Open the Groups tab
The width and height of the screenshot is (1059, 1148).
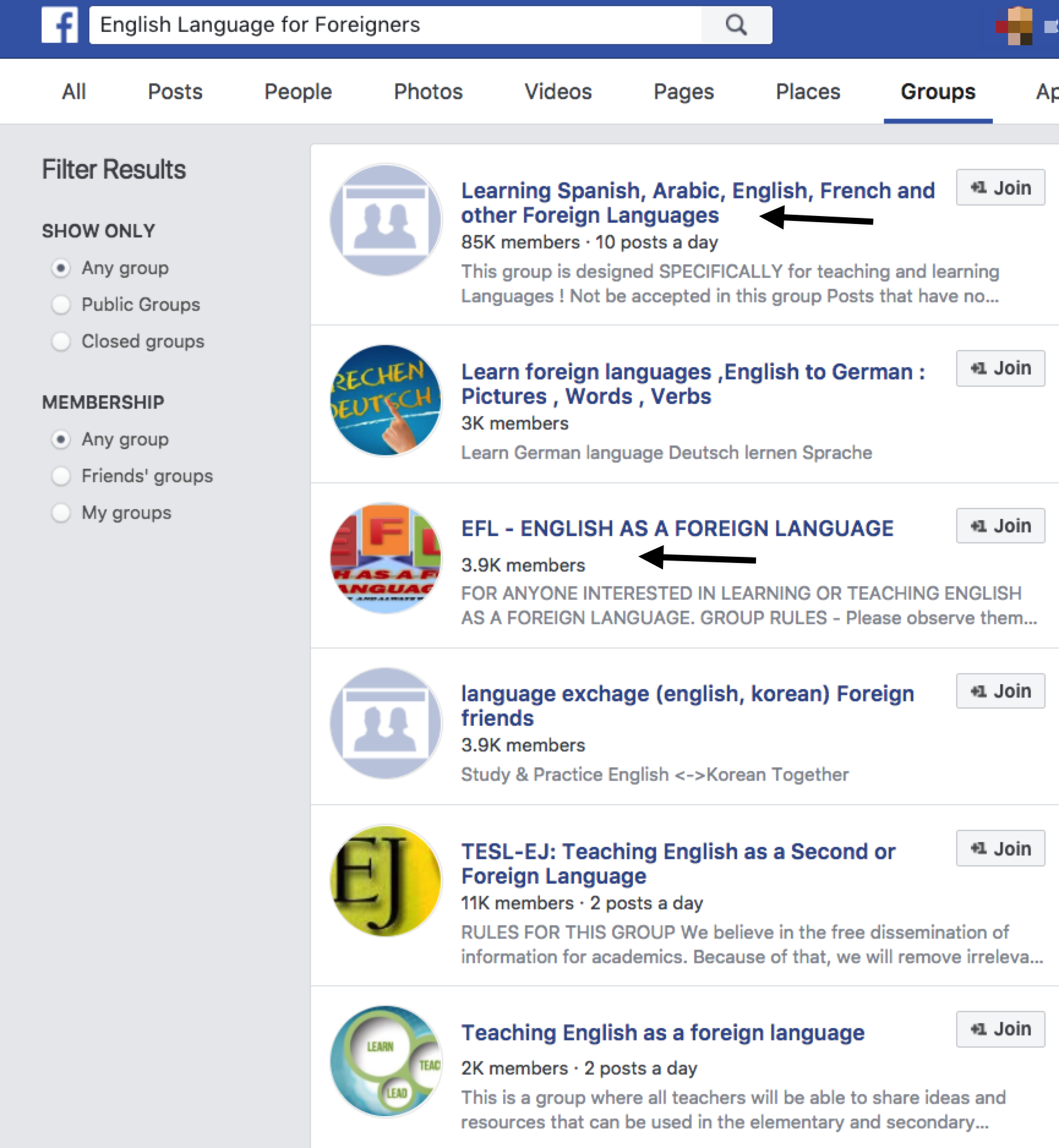tap(938, 92)
